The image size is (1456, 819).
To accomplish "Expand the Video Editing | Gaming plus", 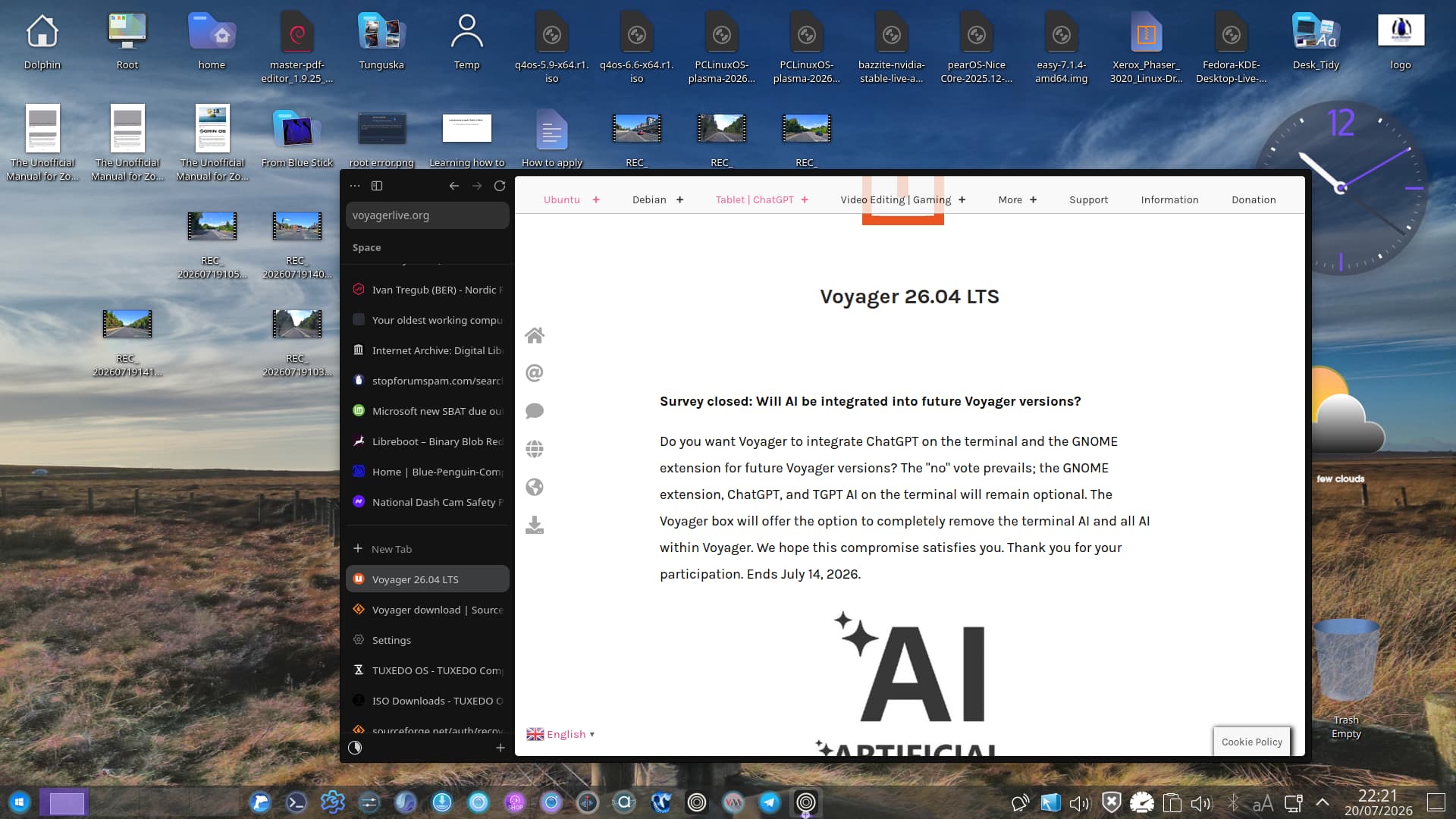I will tap(962, 200).
